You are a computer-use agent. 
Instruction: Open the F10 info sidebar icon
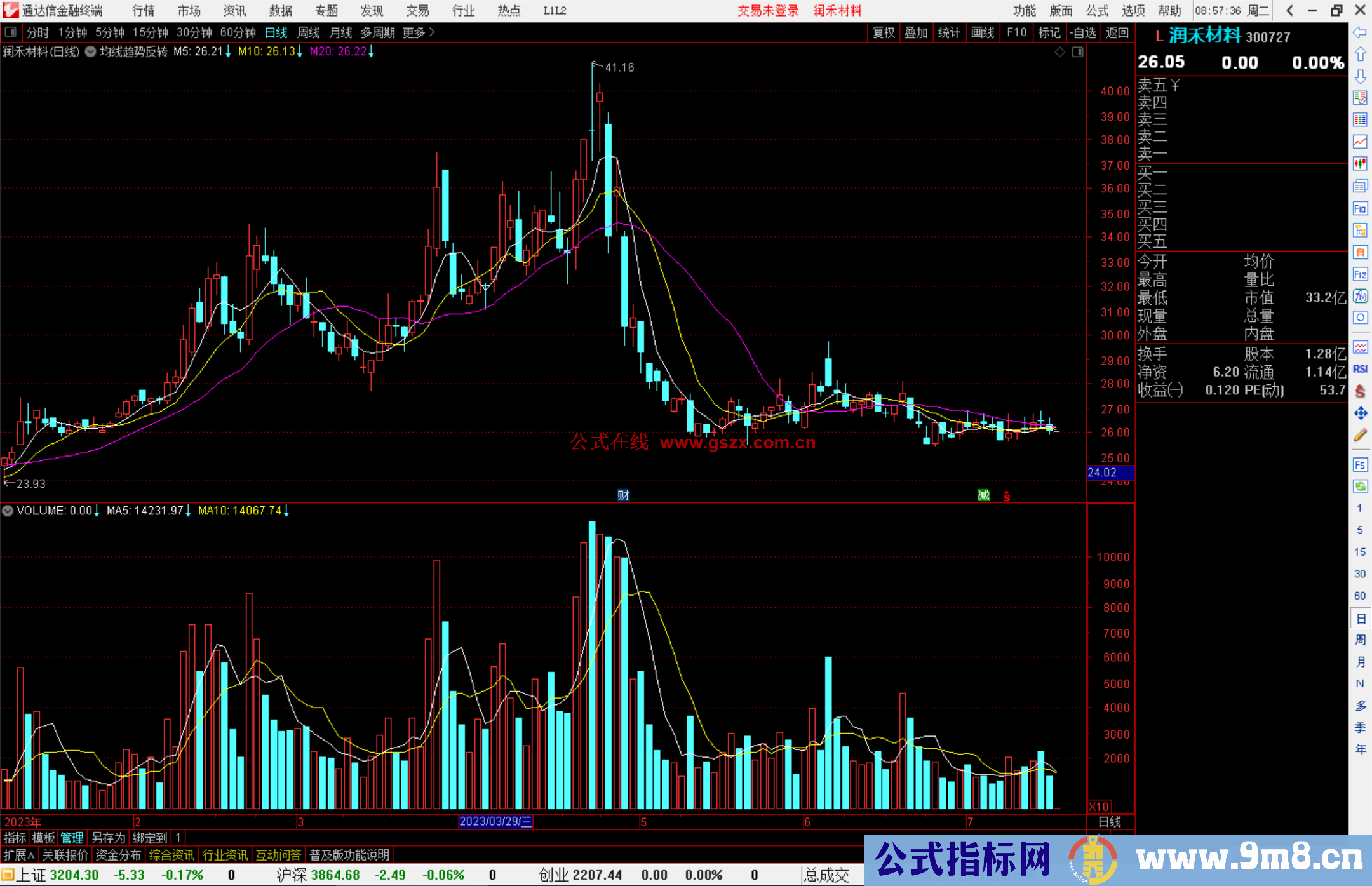click(x=1360, y=208)
